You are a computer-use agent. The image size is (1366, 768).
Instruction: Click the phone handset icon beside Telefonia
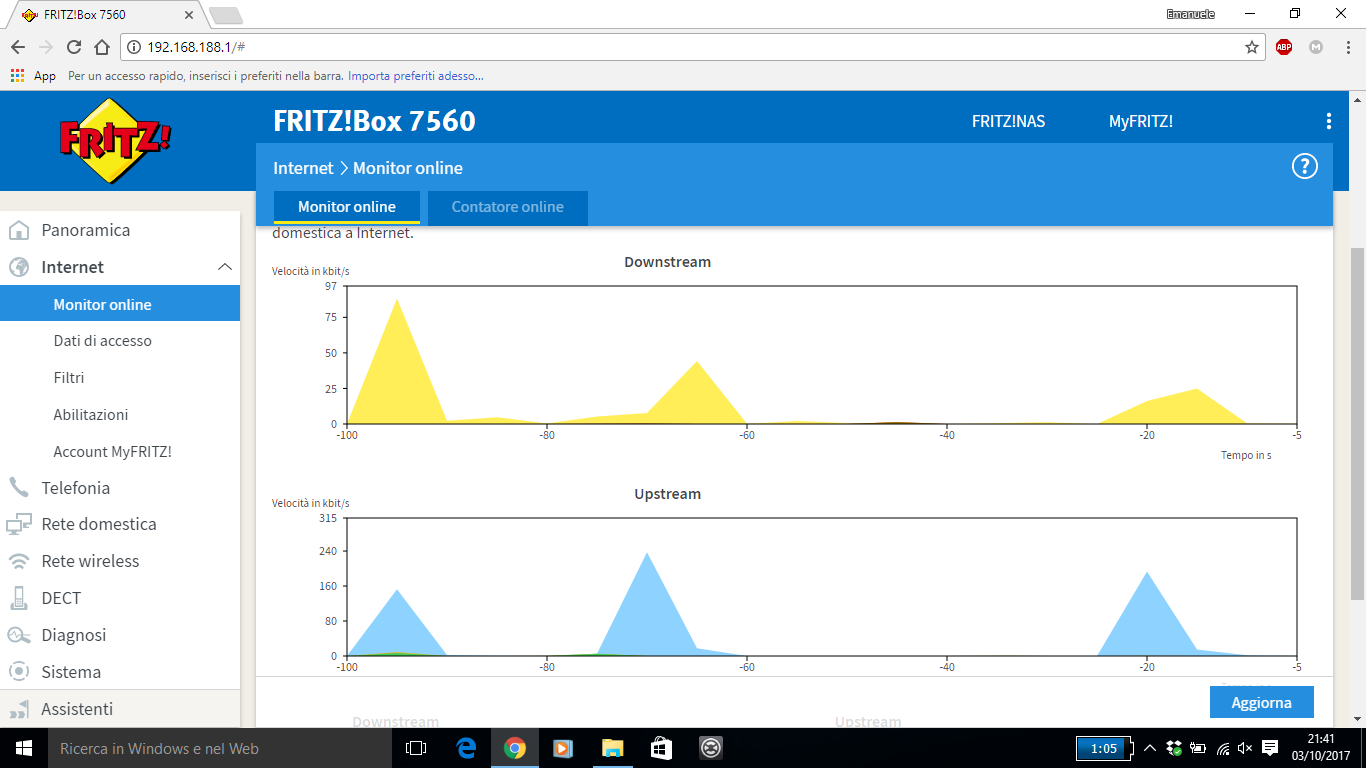(18, 488)
